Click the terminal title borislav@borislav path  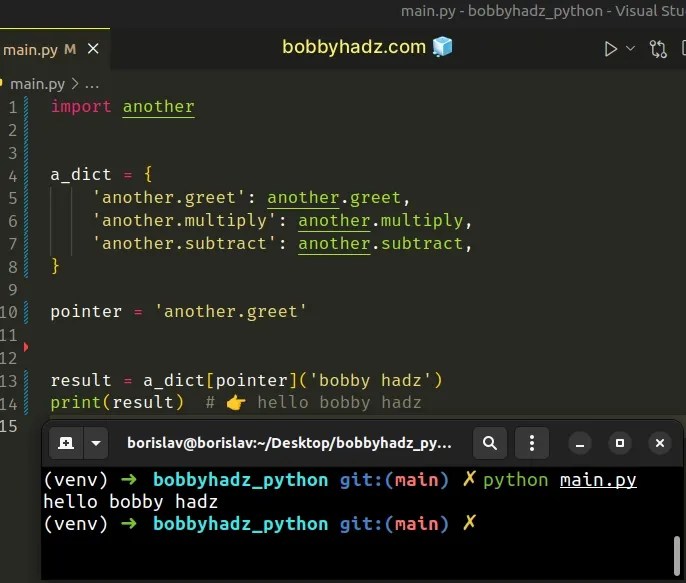[x=289, y=443]
